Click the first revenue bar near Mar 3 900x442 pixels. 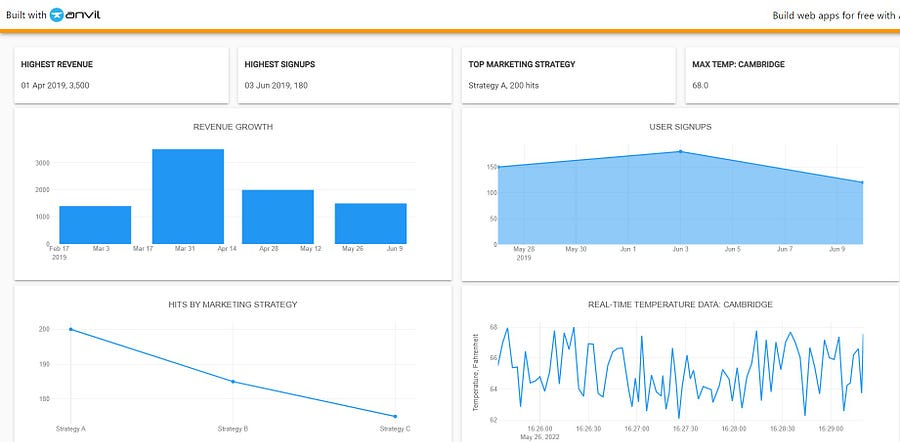click(95, 225)
